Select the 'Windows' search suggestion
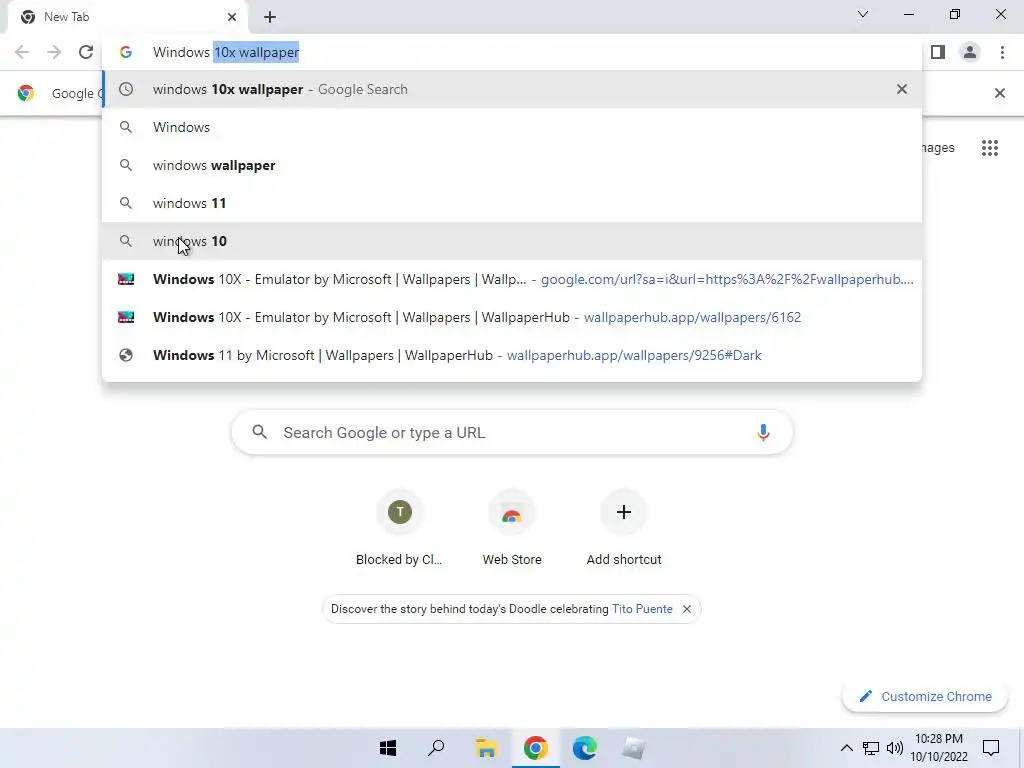Image resolution: width=1024 pixels, height=768 pixels. click(512, 127)
